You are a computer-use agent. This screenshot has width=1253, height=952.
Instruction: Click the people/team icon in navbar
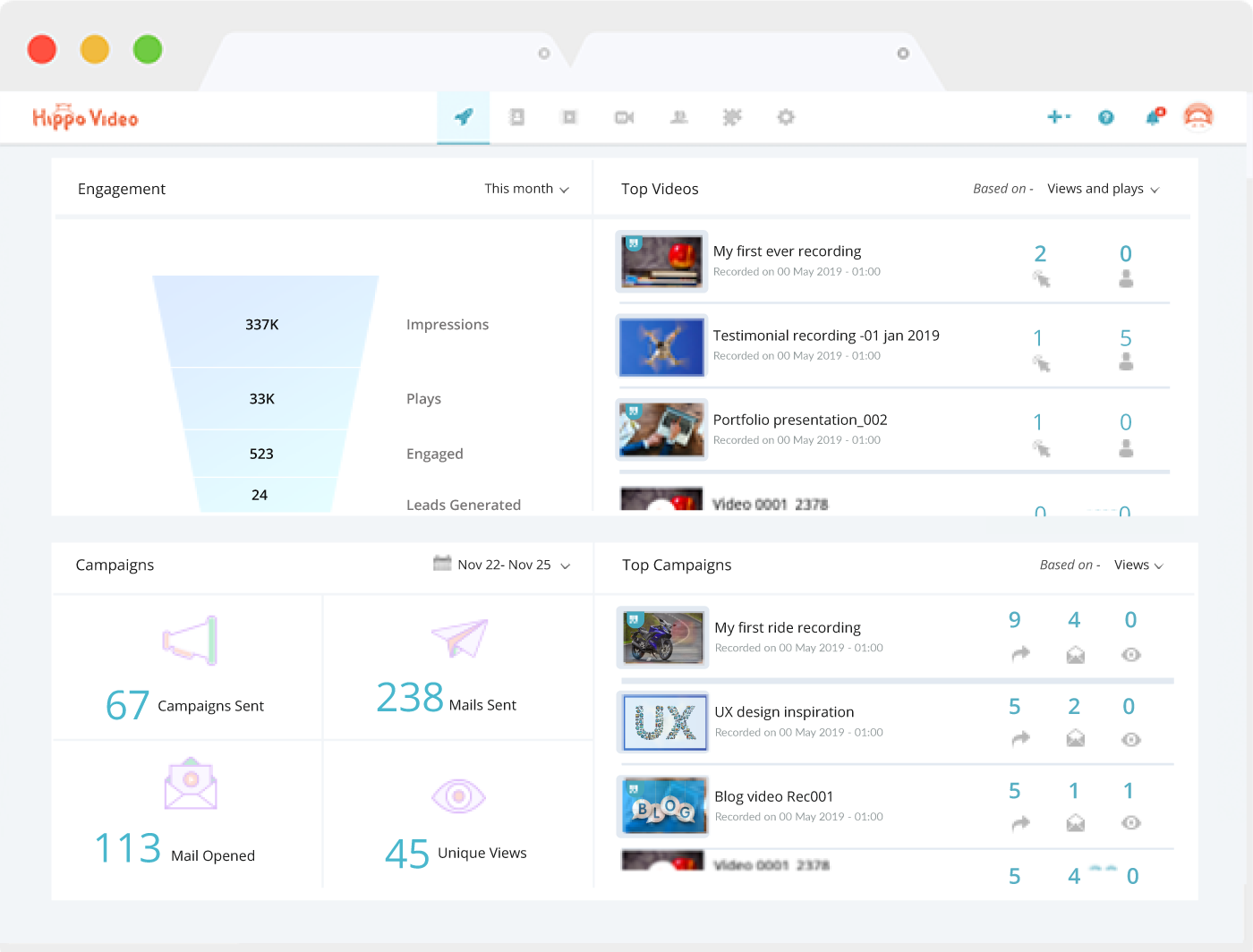pos(679,117)
